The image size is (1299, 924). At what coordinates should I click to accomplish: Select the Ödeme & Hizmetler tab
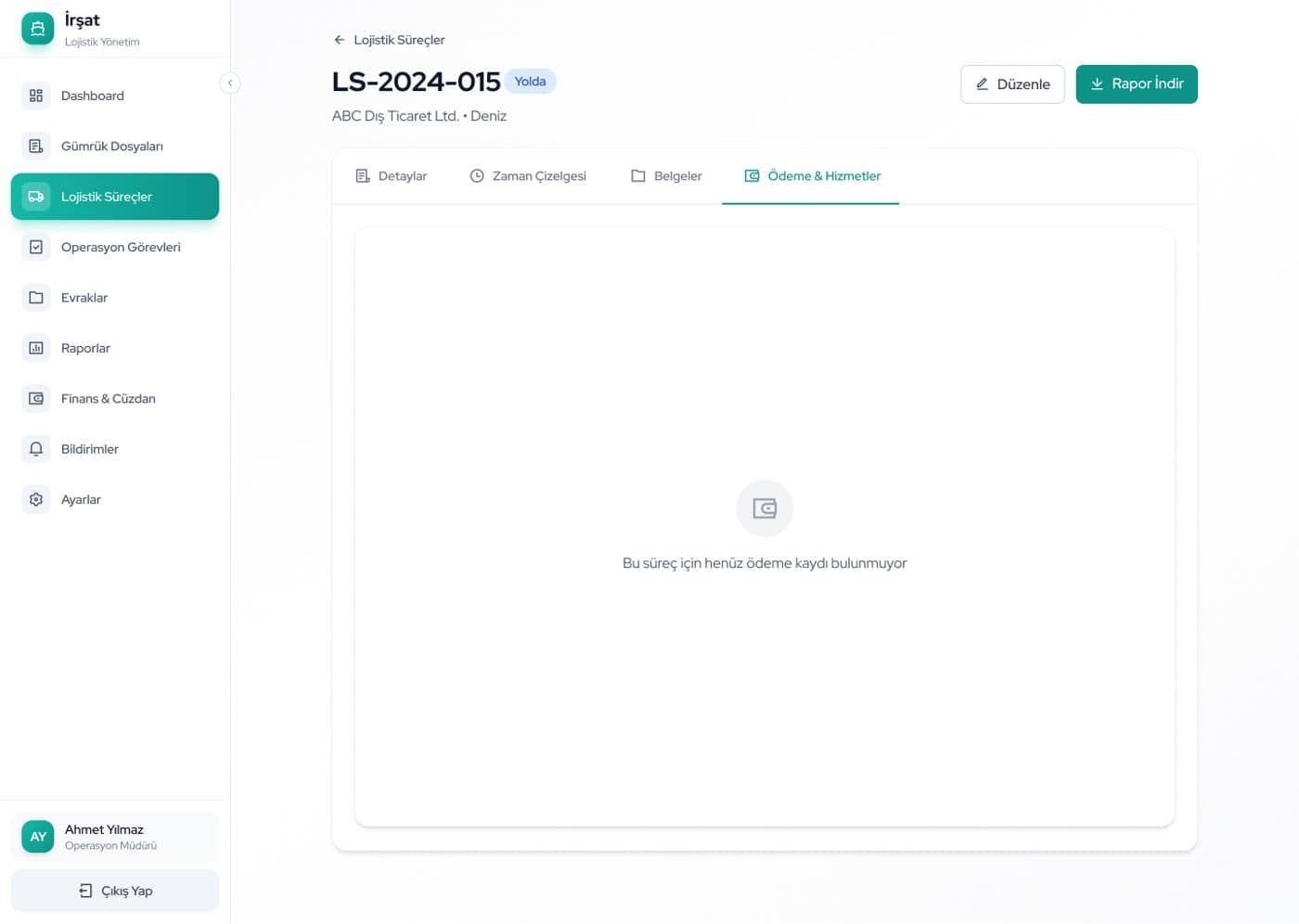click(x=811, y=176)
